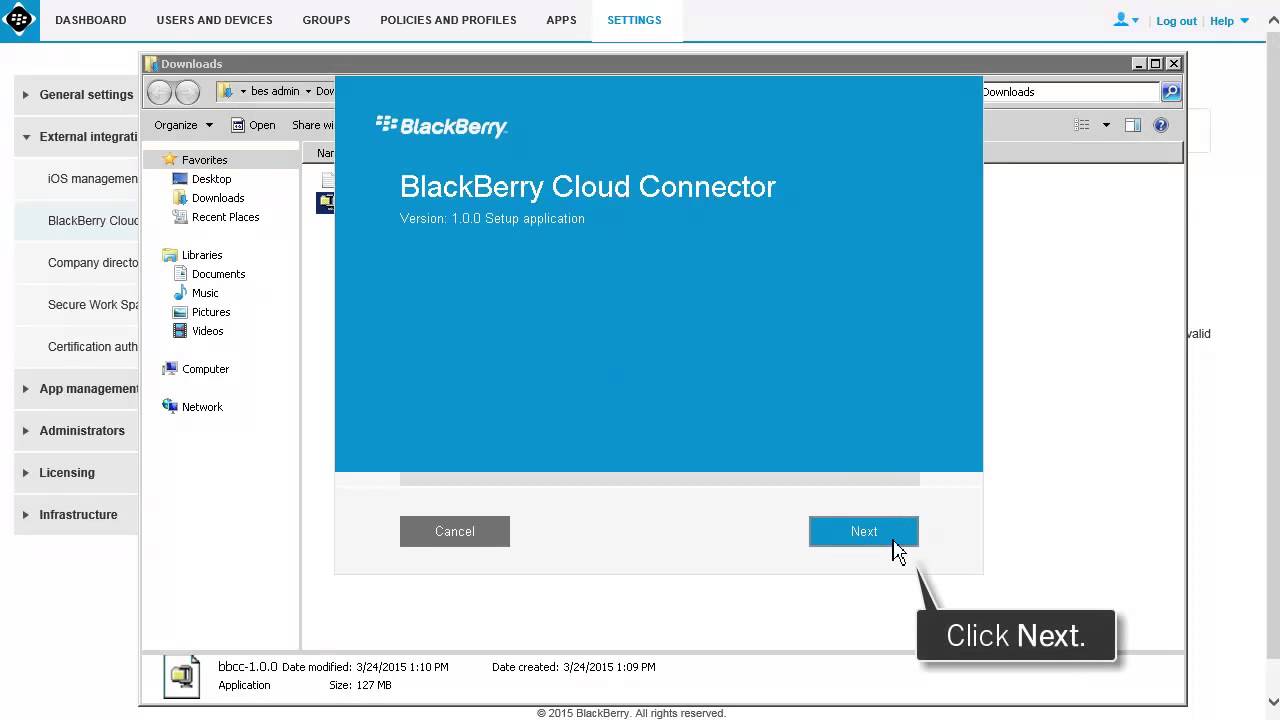Select Videos library
1280x720 pixels.
(207, 331)
